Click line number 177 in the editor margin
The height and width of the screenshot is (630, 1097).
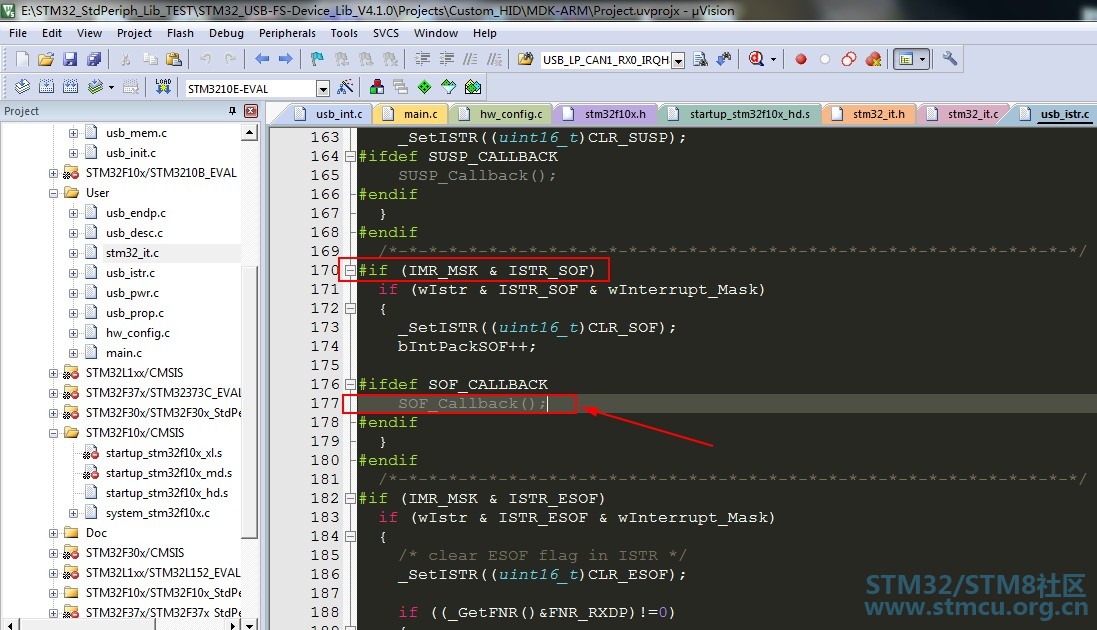click(x=325, y=404)
